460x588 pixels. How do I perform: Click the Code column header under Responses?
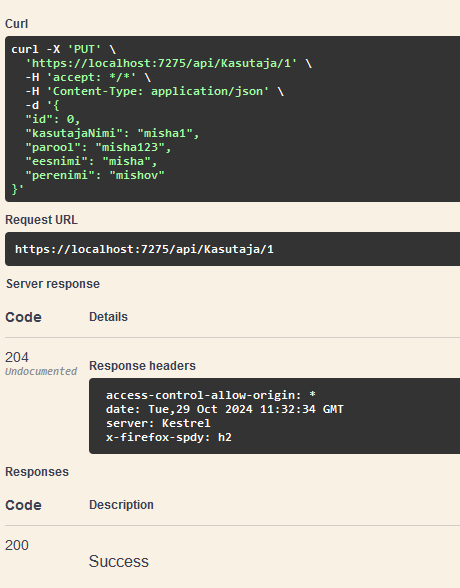23,505
